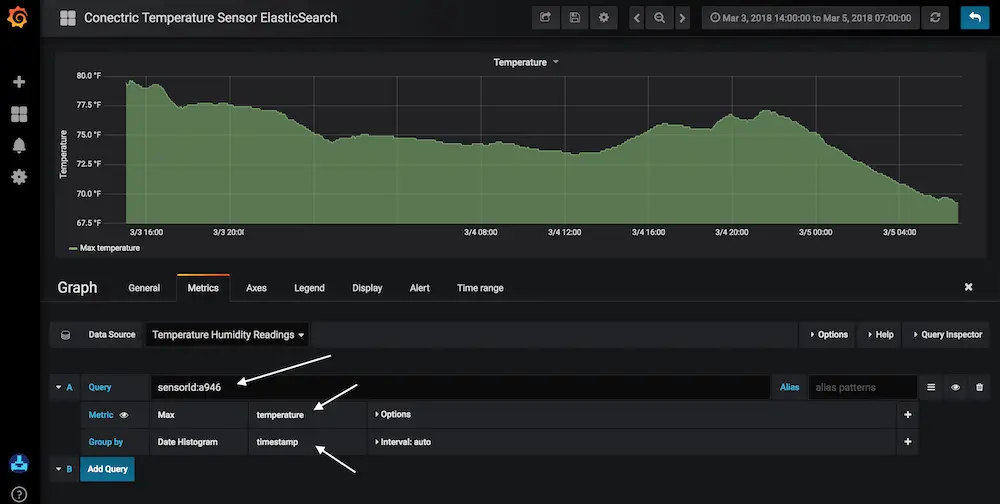Open the Time range tab
The height and width of the screenshot is (504, 1000).
pyautogui.click(x=480, y=288)
